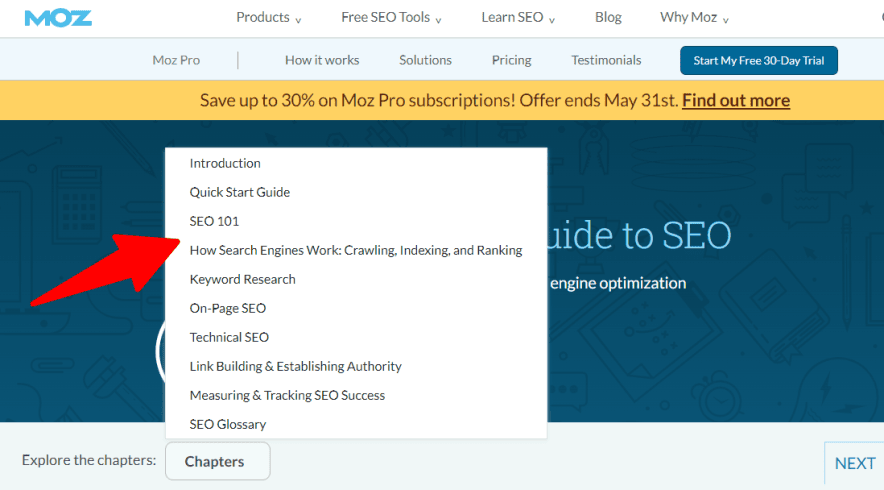
Task: Select How Search Engines Work chapter
Action: (x=356, y=250)
